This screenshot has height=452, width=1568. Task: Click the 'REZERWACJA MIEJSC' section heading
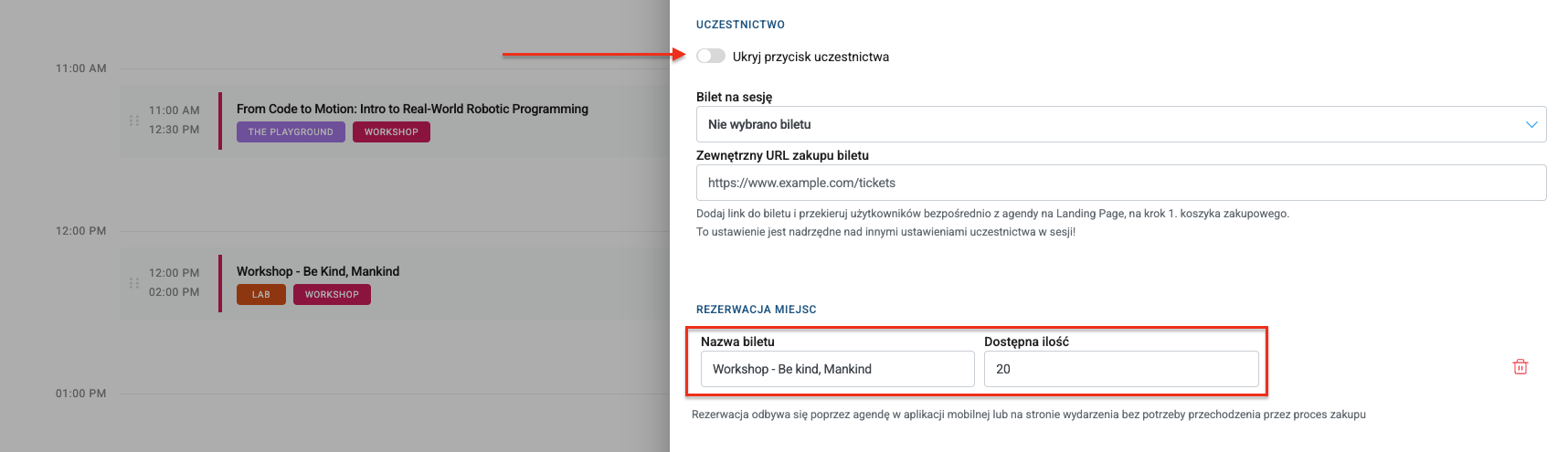tap(756, 310)
